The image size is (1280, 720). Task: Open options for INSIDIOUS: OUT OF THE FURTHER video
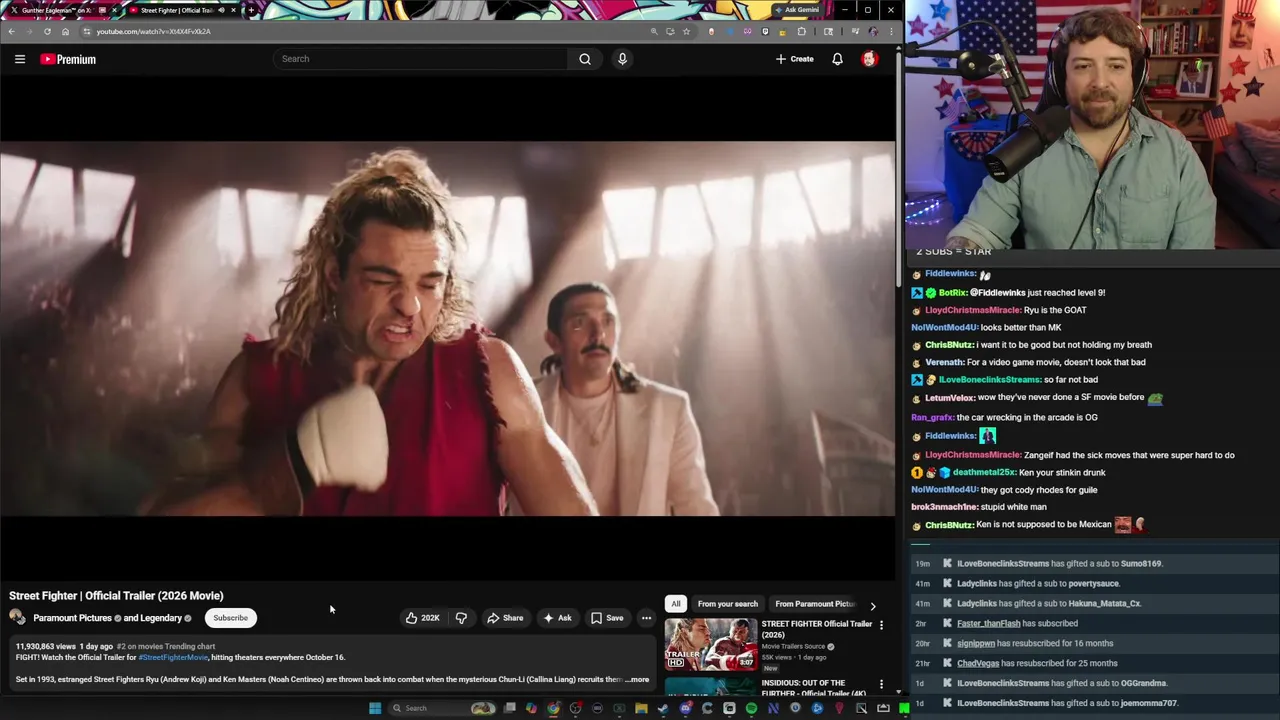pyautogui.click(x=881, y=685)
